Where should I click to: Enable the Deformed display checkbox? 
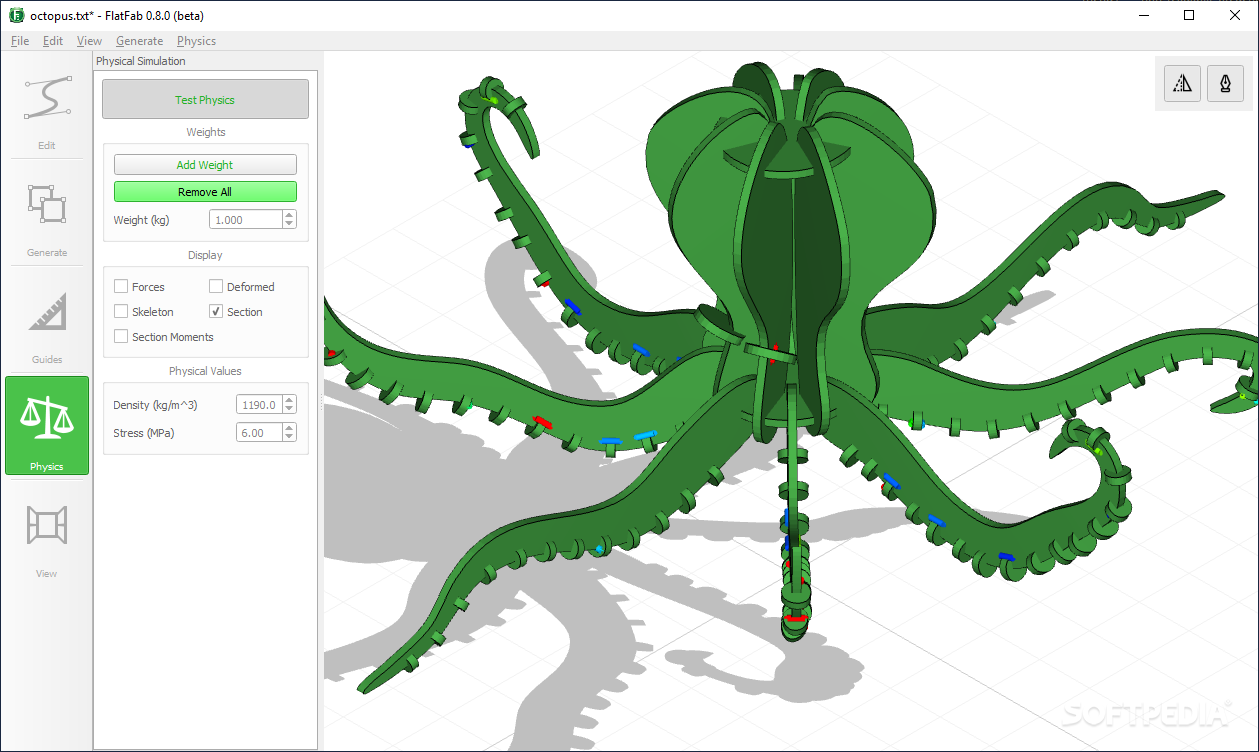point(216,286)
